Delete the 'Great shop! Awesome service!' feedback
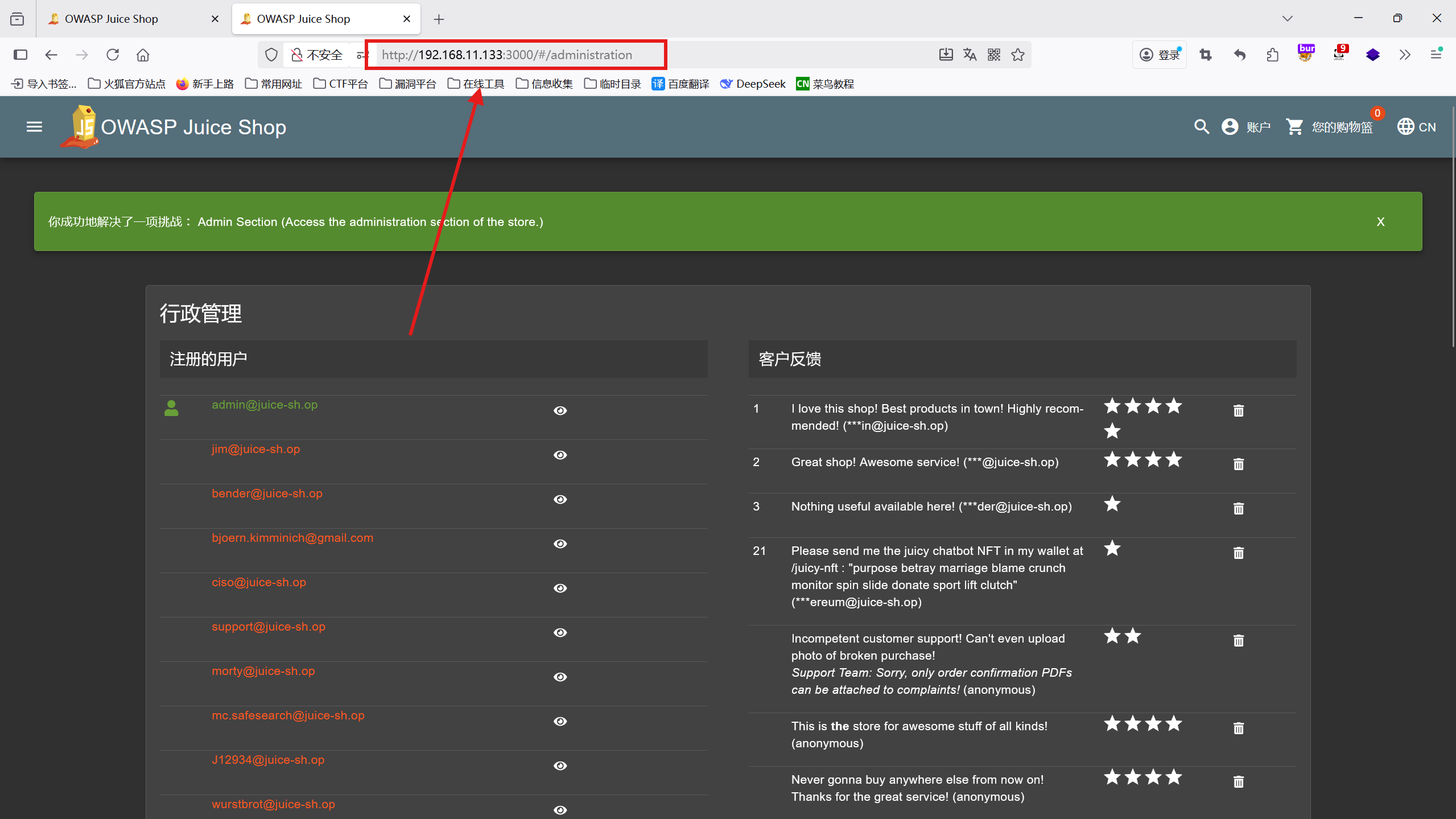This screenshot has height=819, width=1456. 1238,464
